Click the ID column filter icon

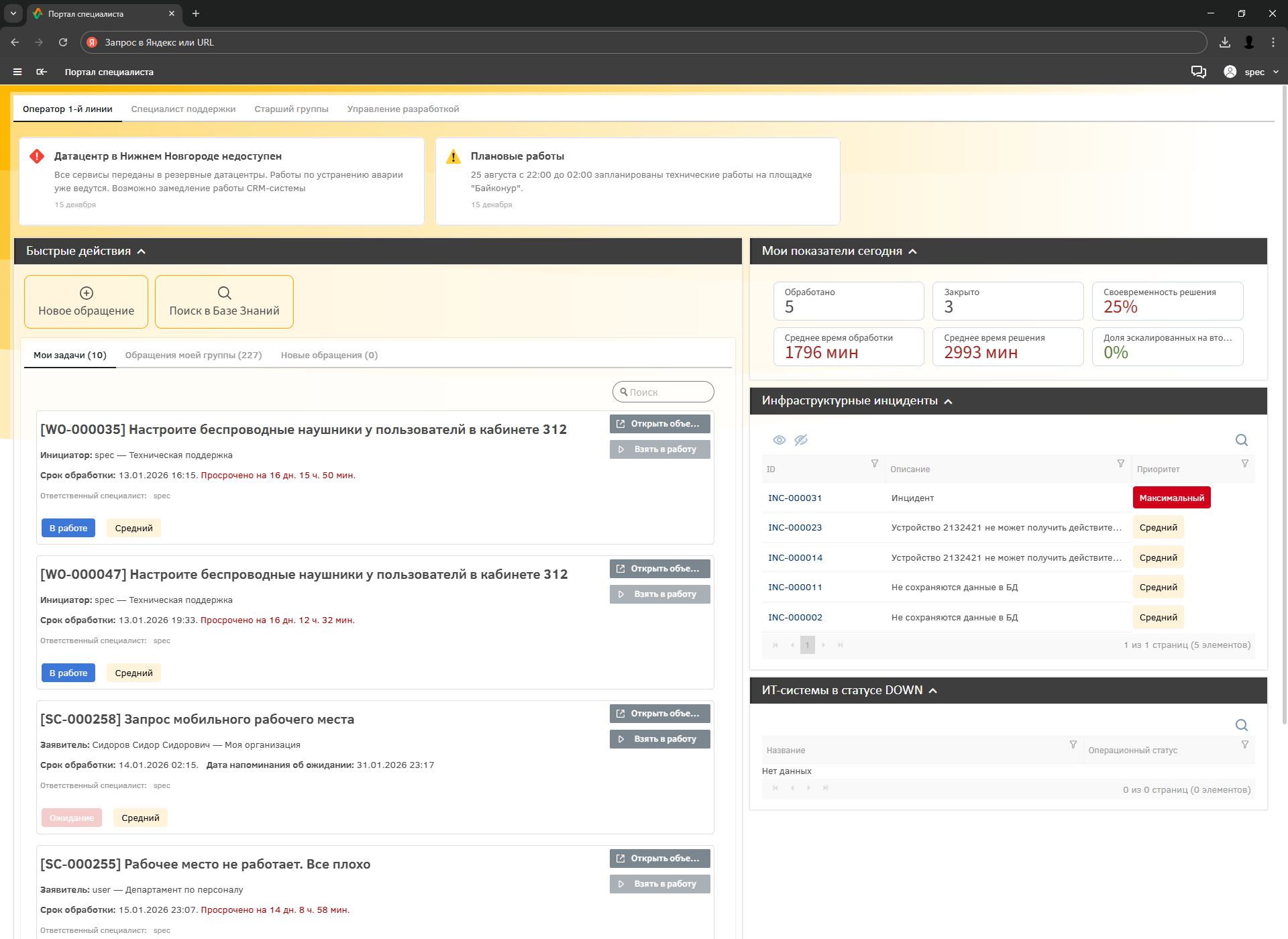coord(874,463)
